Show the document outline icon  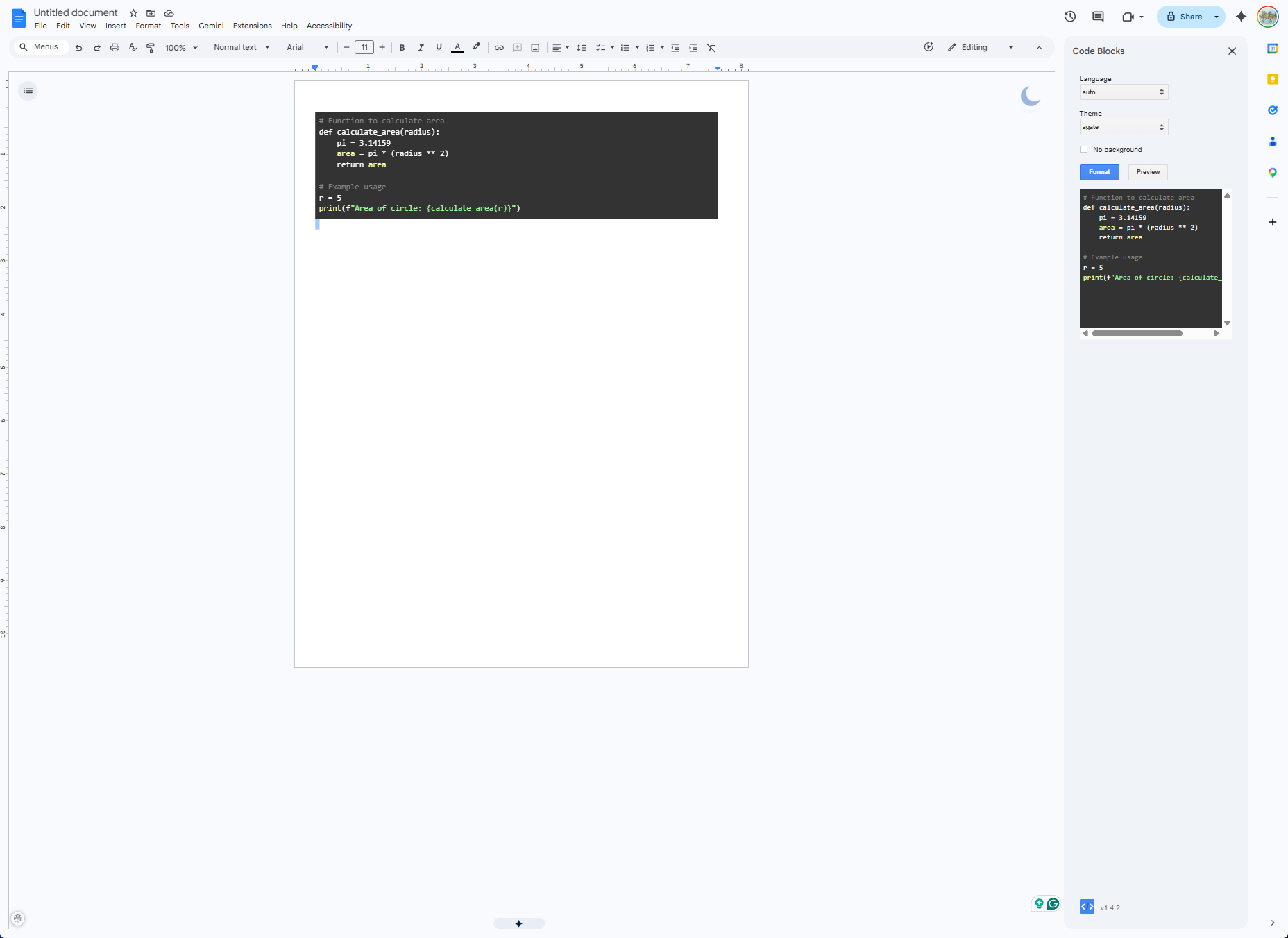(x=28, y=91)
